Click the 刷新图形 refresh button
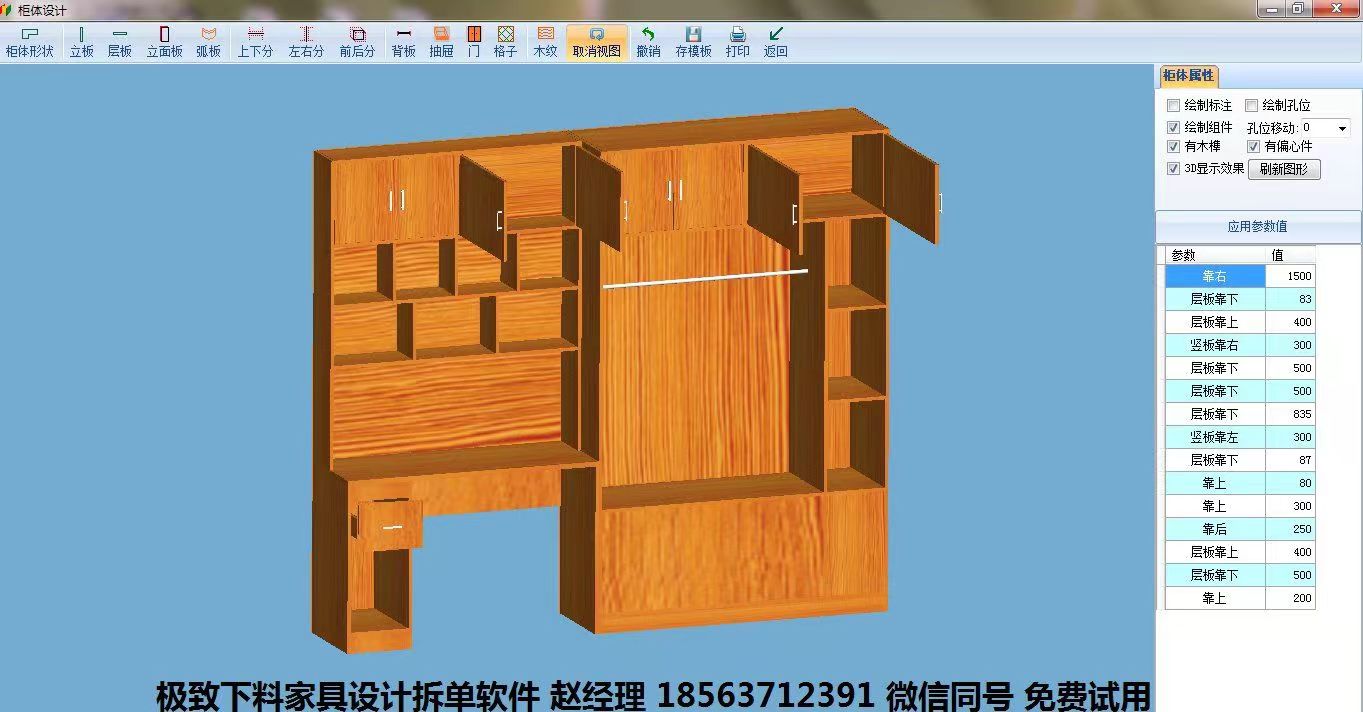The width and height of the screenshot is (1363, 712). click(1284, 169)
